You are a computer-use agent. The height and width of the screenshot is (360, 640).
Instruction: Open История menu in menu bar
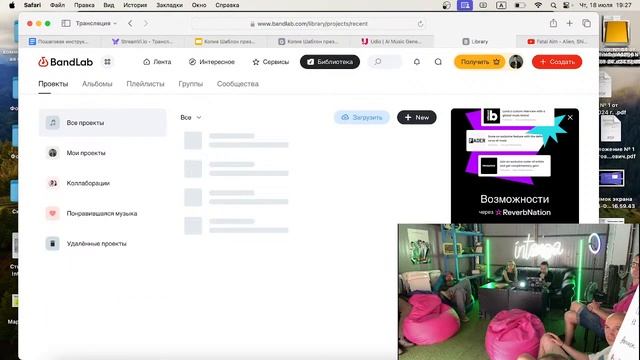coord(135,5)
